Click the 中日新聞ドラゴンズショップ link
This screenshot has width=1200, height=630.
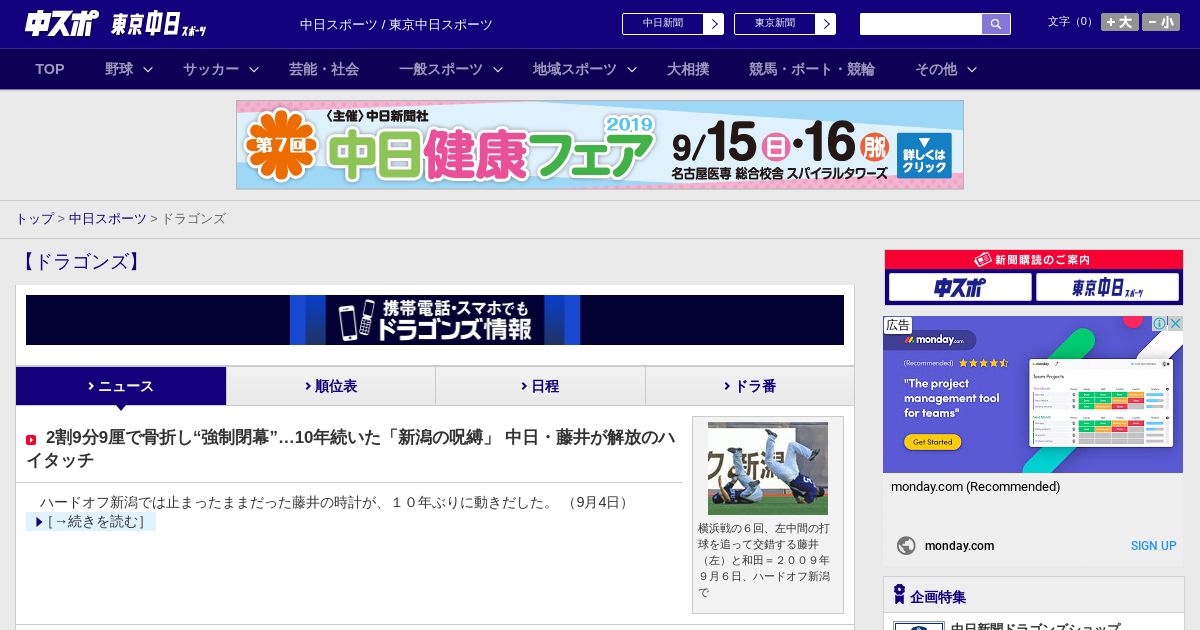pyautogui.click(x=1035, y=627)
